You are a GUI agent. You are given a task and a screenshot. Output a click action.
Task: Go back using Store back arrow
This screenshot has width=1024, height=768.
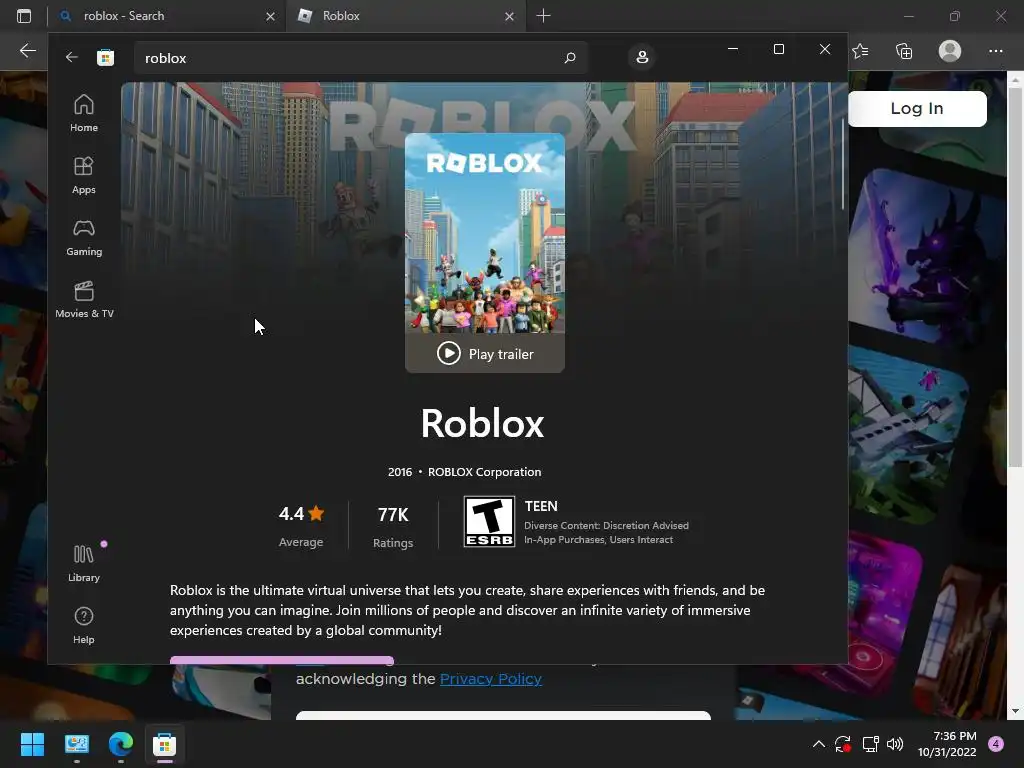71,57
